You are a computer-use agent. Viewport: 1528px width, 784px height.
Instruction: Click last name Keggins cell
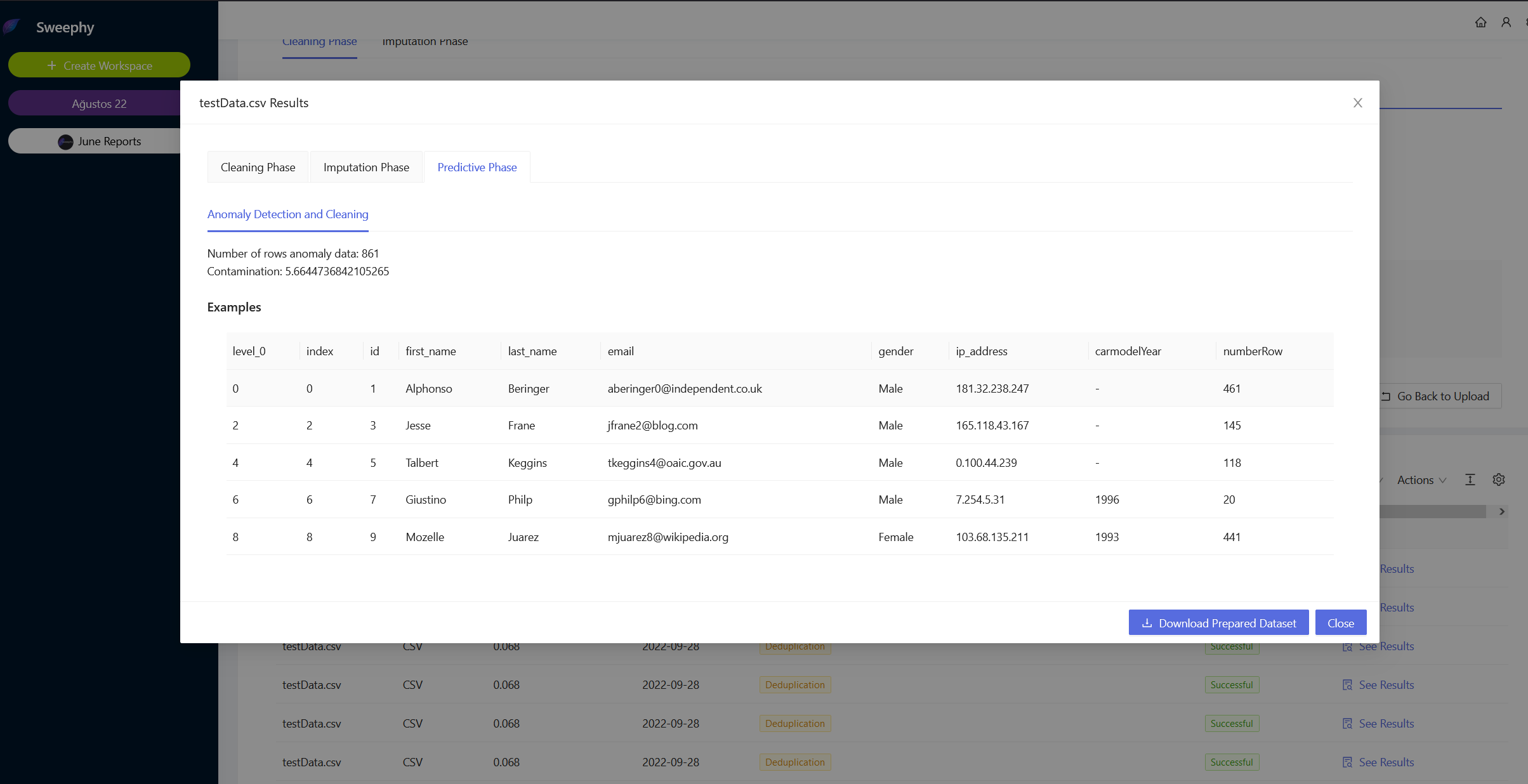pos(551,462)
